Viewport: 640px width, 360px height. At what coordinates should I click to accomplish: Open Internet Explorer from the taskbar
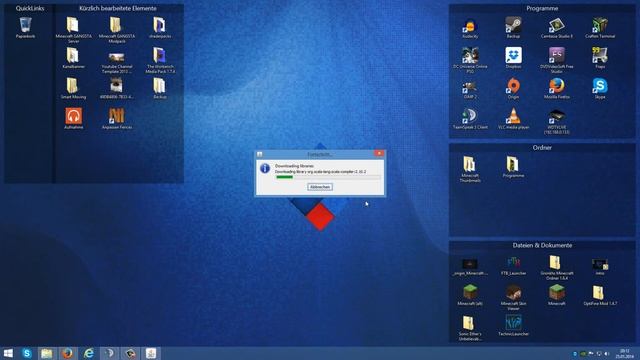[x=89, y=353]
